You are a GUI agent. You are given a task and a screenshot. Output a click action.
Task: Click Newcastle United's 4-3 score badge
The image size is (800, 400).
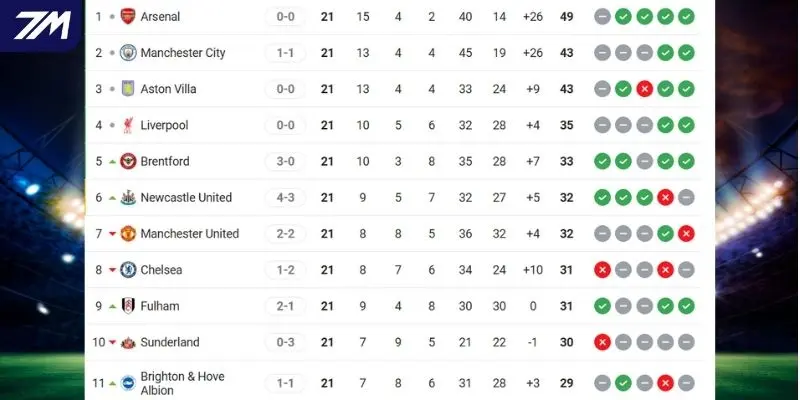[x=285, y=197]
